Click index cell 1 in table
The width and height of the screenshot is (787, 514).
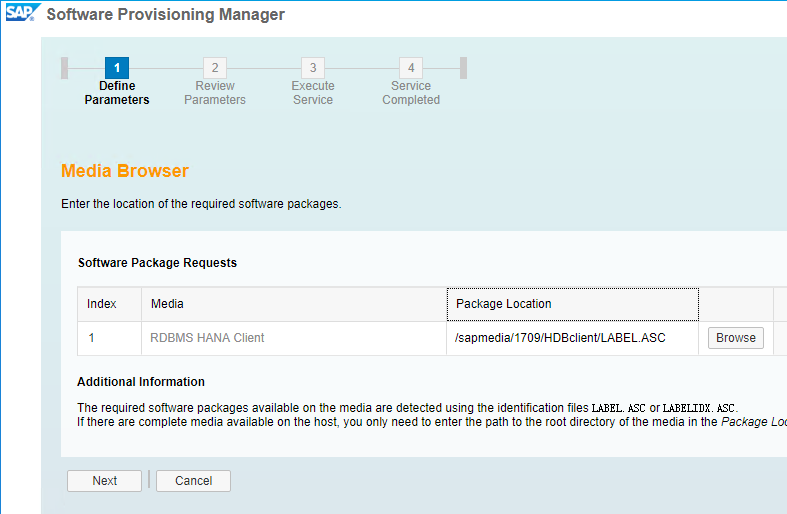(x=109, y=338)
